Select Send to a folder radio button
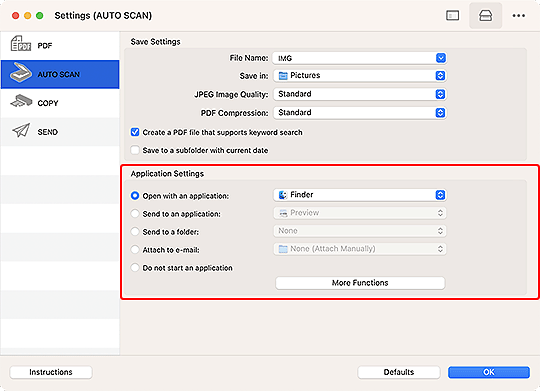Screen dimensions: 540x391 [135, 231]
